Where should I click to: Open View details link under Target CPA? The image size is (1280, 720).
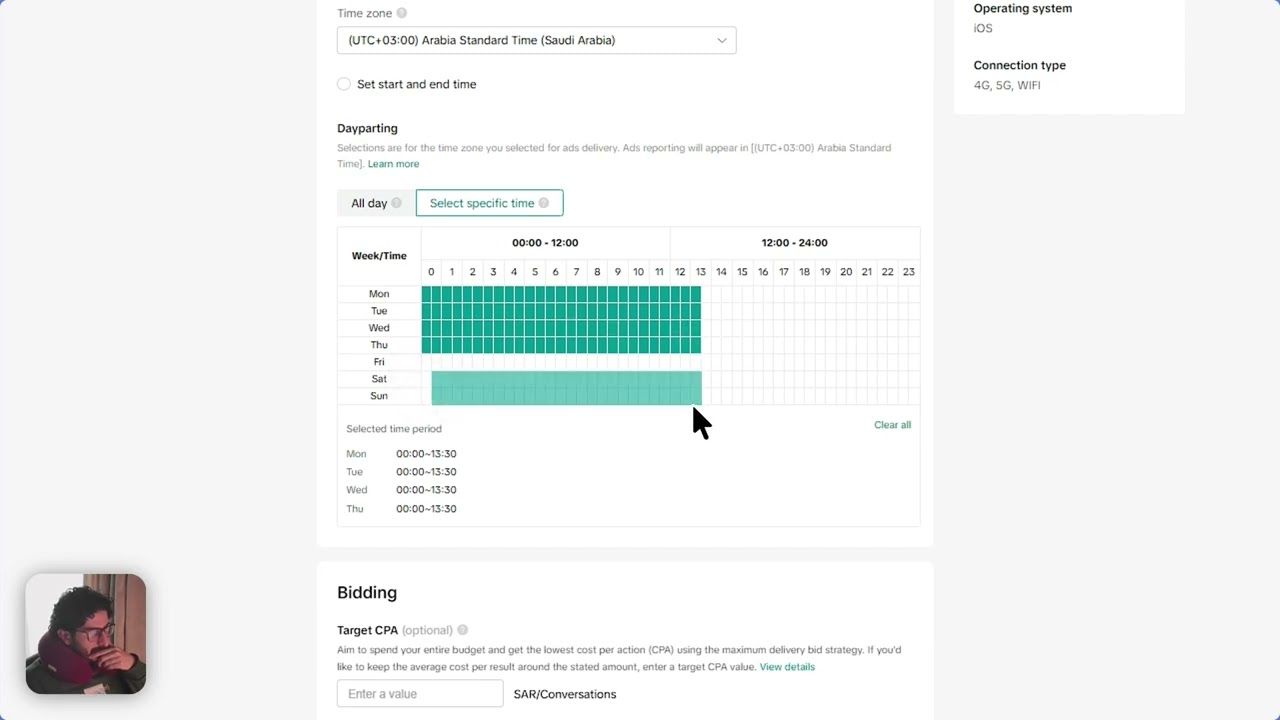[x=787, y=667]
